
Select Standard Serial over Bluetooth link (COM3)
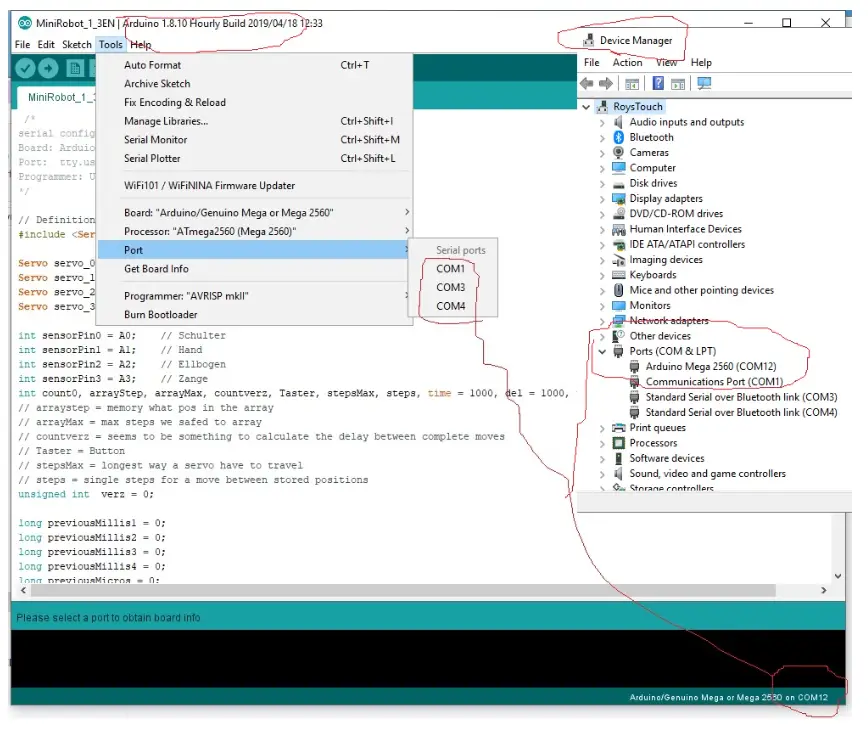(741, 397)
